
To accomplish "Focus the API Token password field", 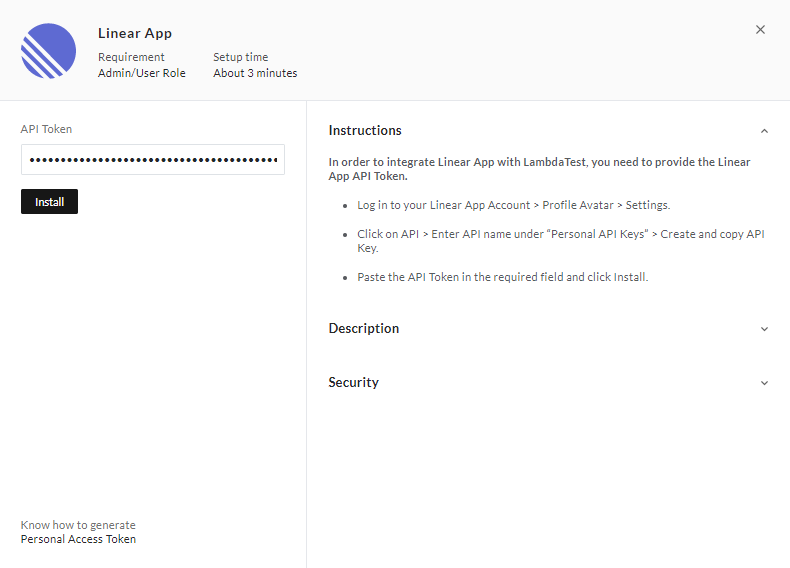I will click(x=152, y=160).
